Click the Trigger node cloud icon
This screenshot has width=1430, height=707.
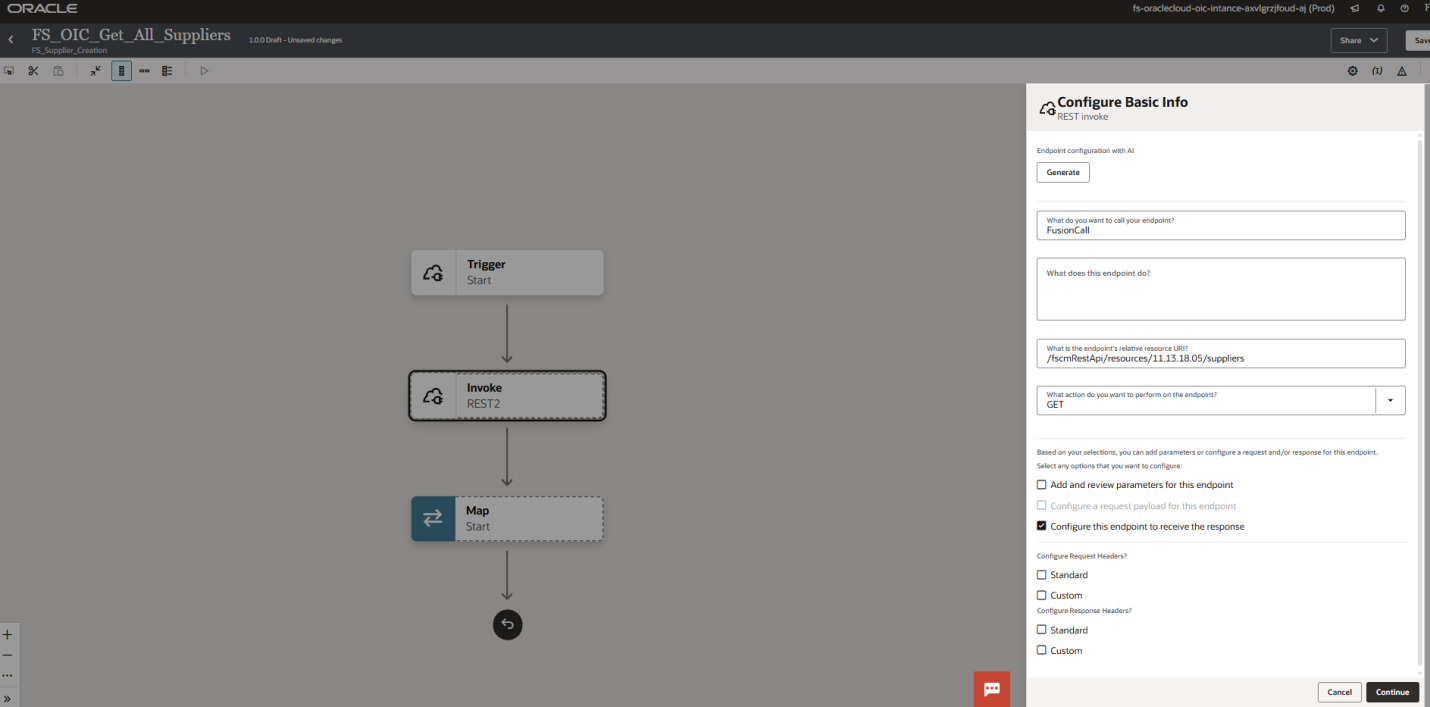pyautogui.click(x=433, y=272)
